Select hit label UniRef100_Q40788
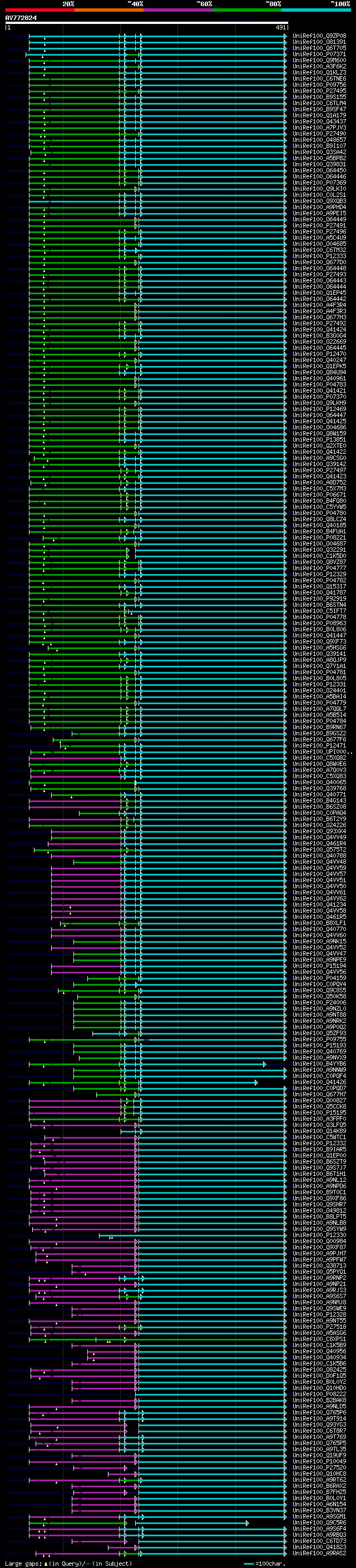 [319, 856]
